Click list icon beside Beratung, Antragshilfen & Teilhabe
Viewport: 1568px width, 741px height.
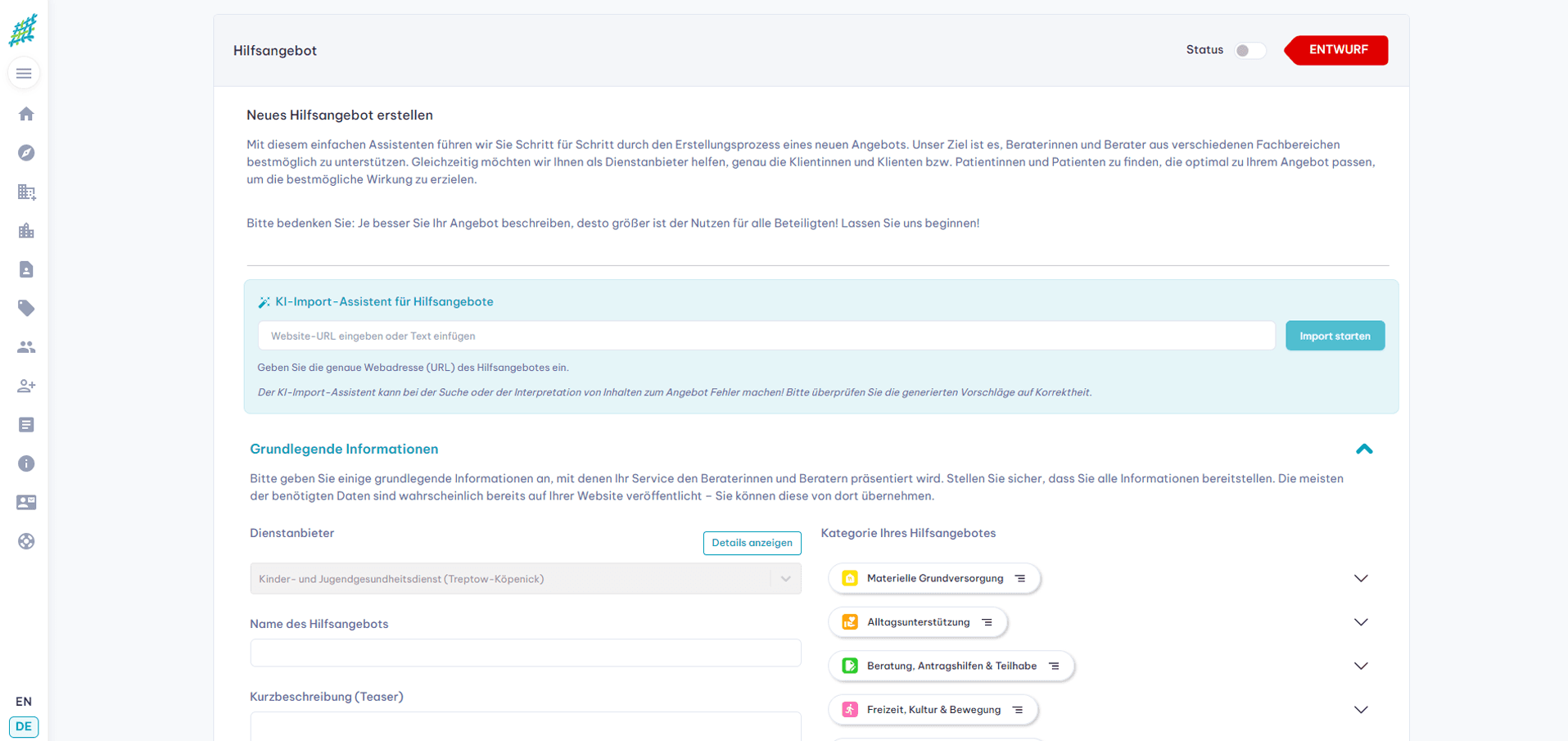1054,666
